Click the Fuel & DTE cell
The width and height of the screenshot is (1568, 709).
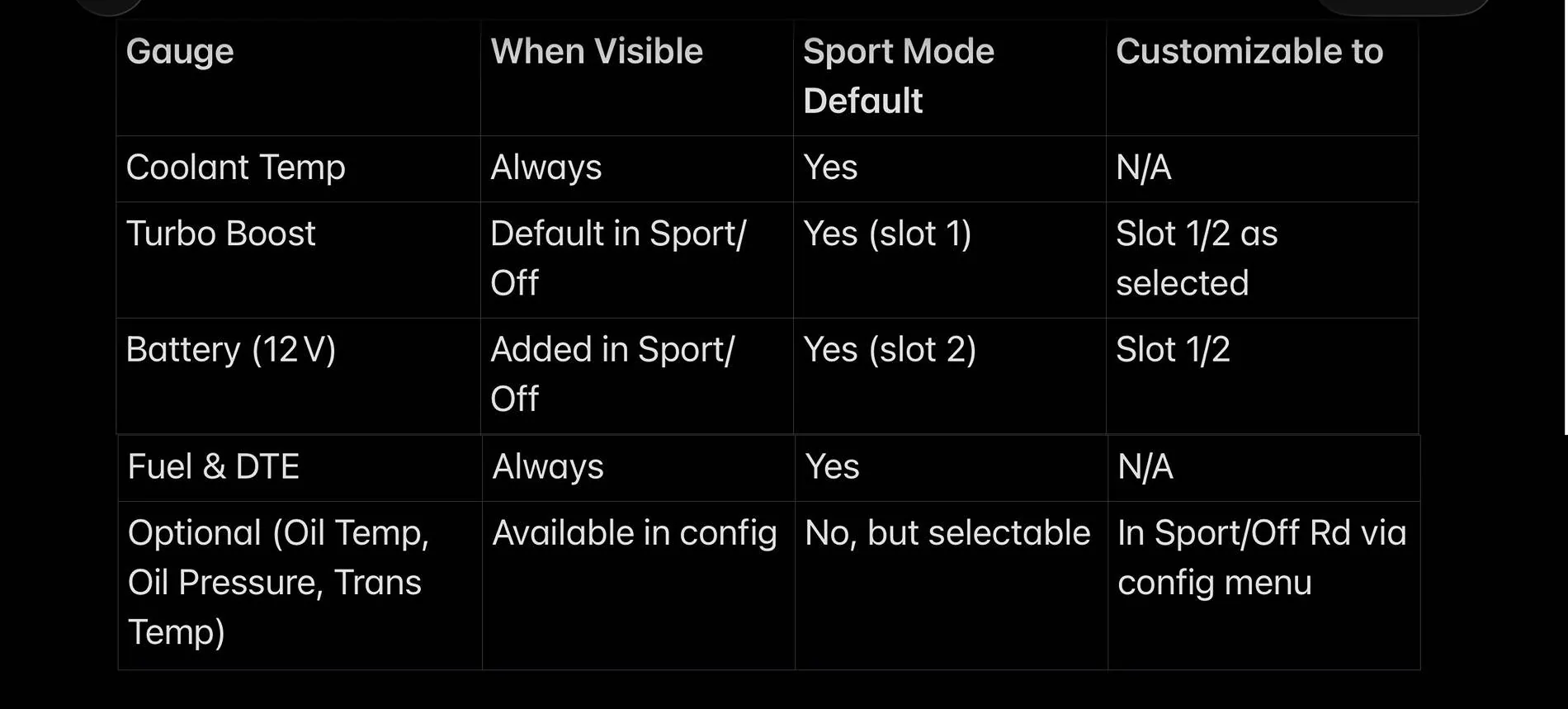pos(213,467)
